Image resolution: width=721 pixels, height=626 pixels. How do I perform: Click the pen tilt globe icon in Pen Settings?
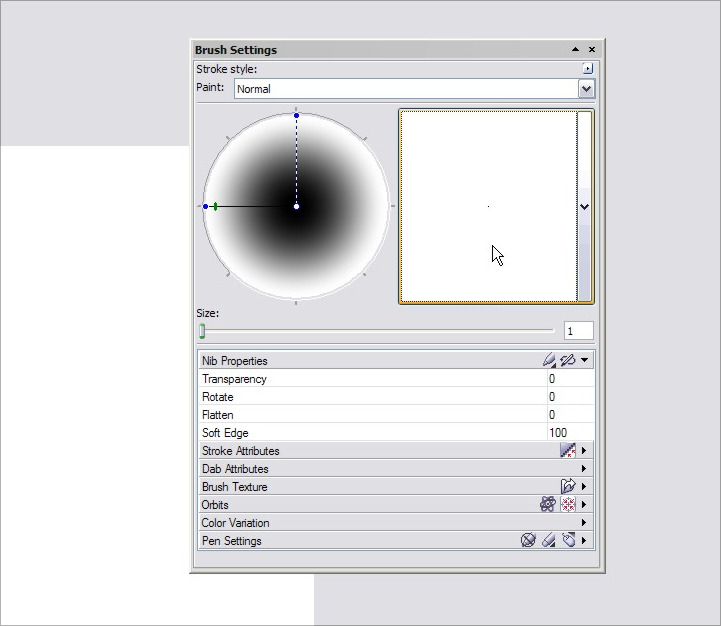[528, 540]
